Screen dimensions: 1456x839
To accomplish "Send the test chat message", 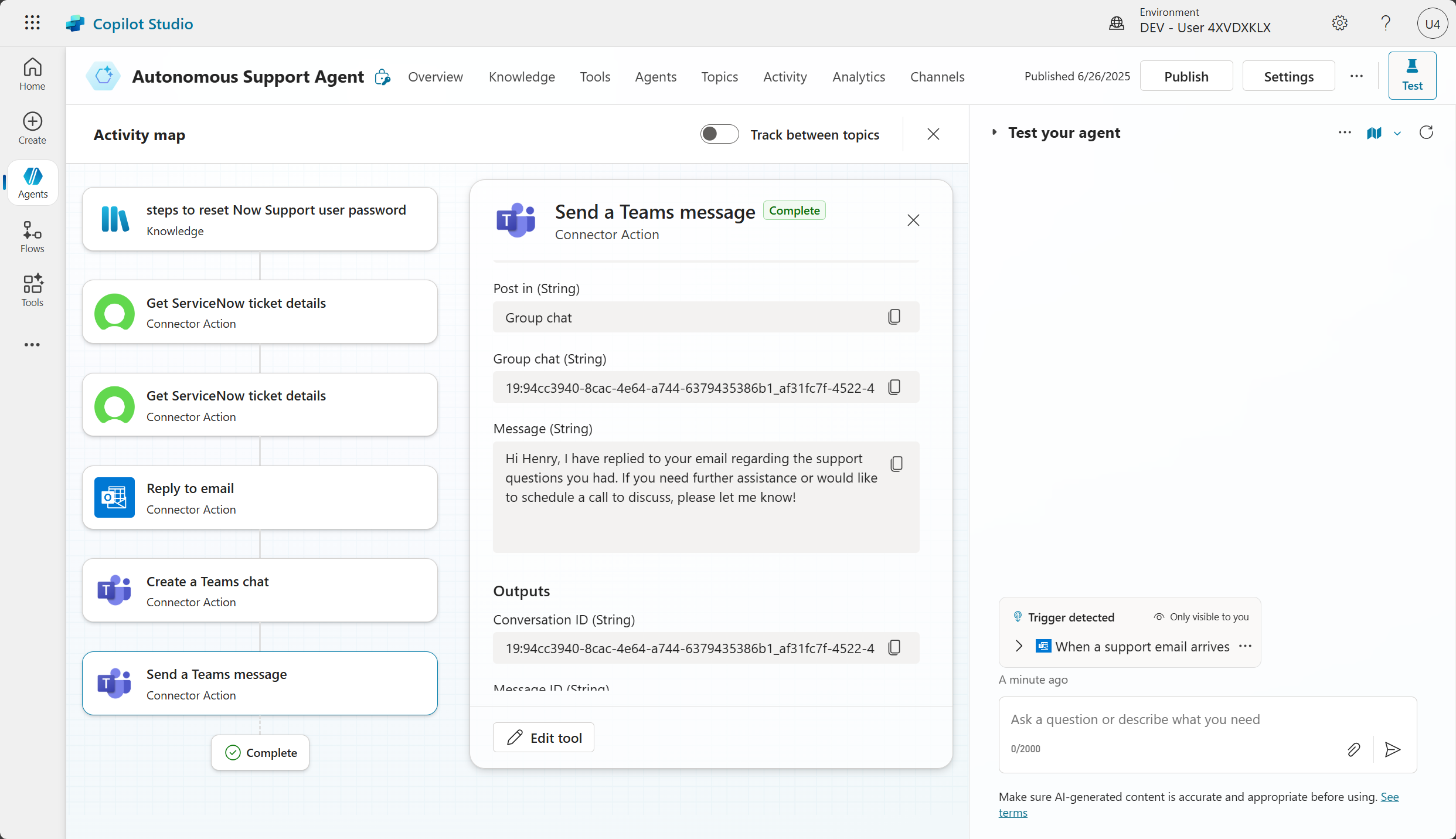I will click(x=1392, y=749).
